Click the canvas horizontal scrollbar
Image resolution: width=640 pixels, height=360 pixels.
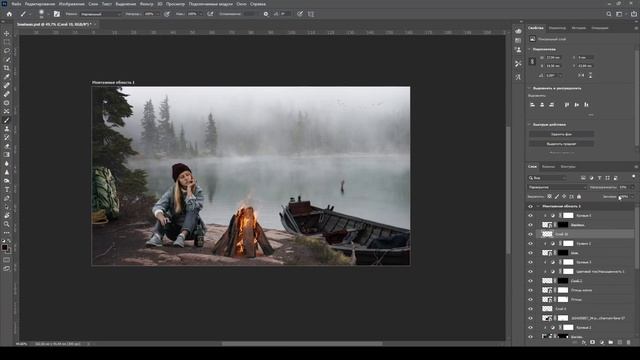pos(302,344)
